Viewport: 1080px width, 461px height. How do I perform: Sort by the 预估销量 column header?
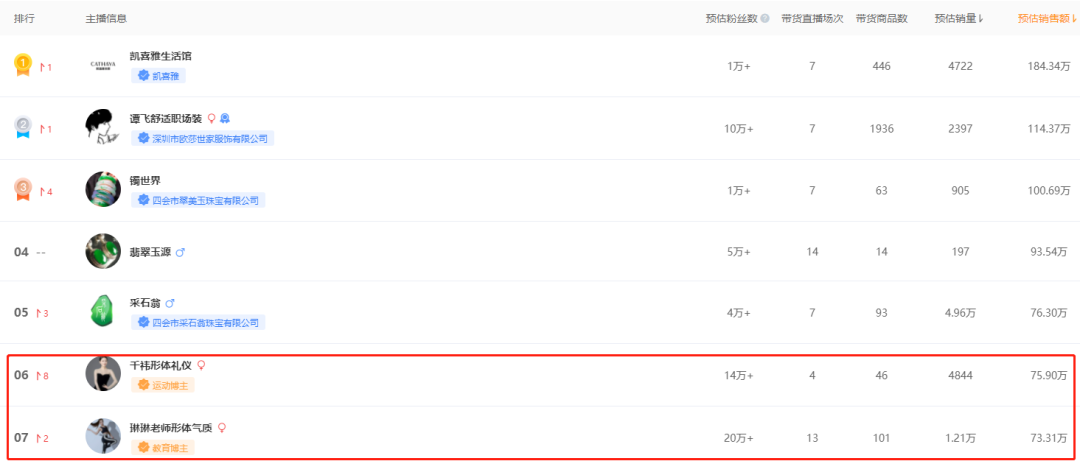[x=958, y=19]
